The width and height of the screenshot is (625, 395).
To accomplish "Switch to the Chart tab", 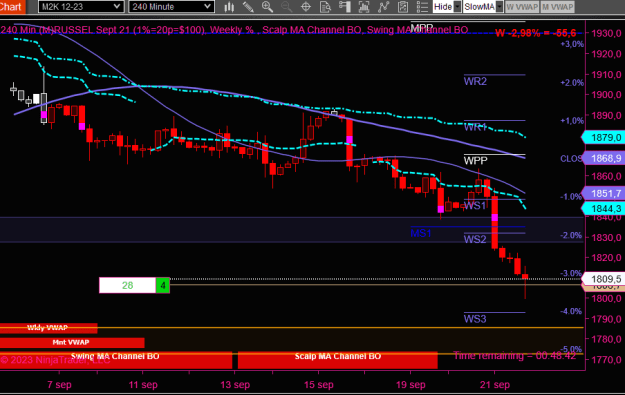I will 12,6.
